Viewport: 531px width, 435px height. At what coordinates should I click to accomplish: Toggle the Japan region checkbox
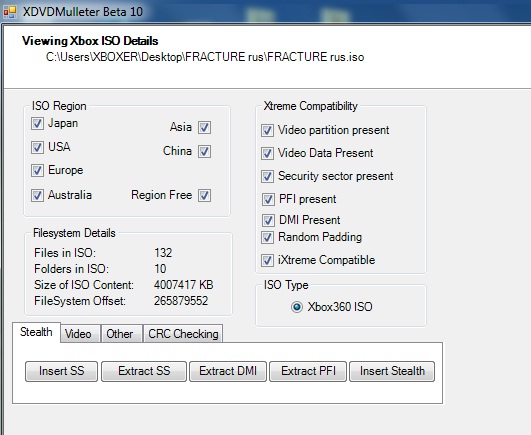[x=37, y=123]
